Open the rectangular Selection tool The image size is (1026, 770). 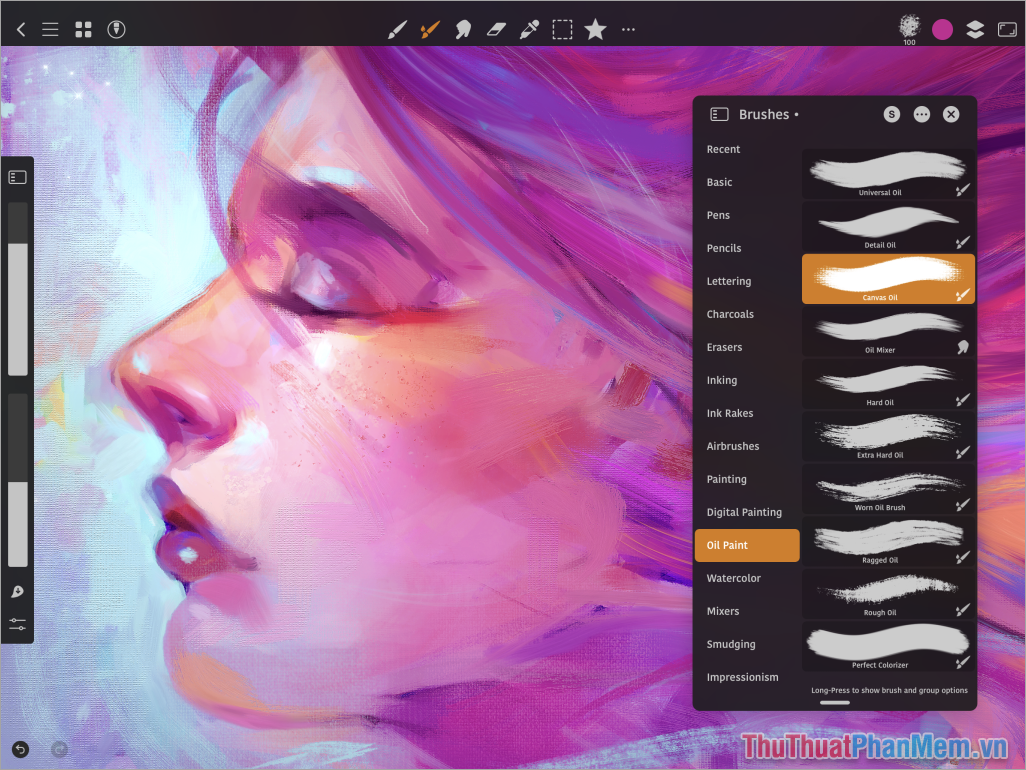(562, 29)
